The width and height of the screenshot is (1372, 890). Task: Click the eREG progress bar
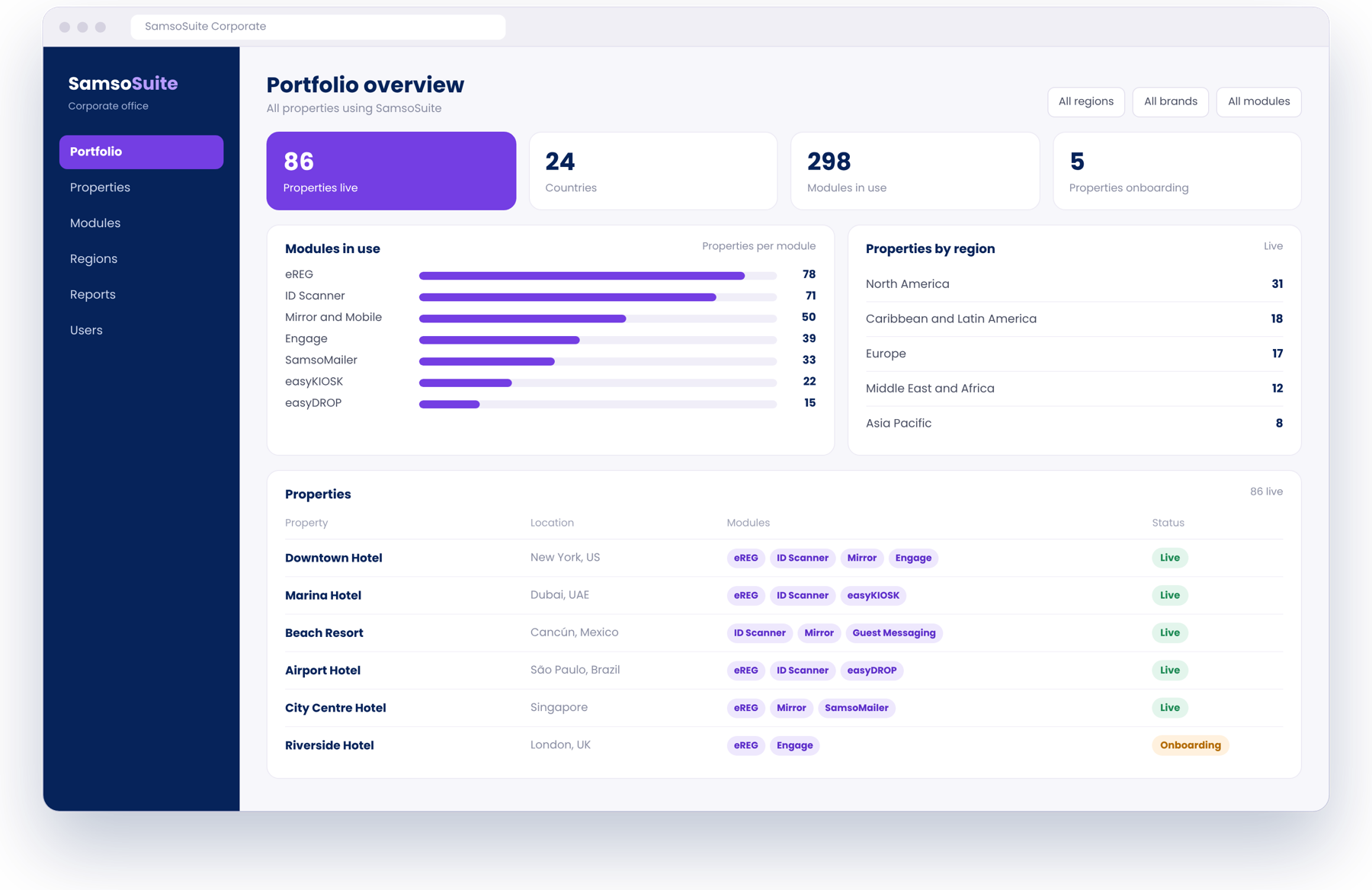(598, 275)
